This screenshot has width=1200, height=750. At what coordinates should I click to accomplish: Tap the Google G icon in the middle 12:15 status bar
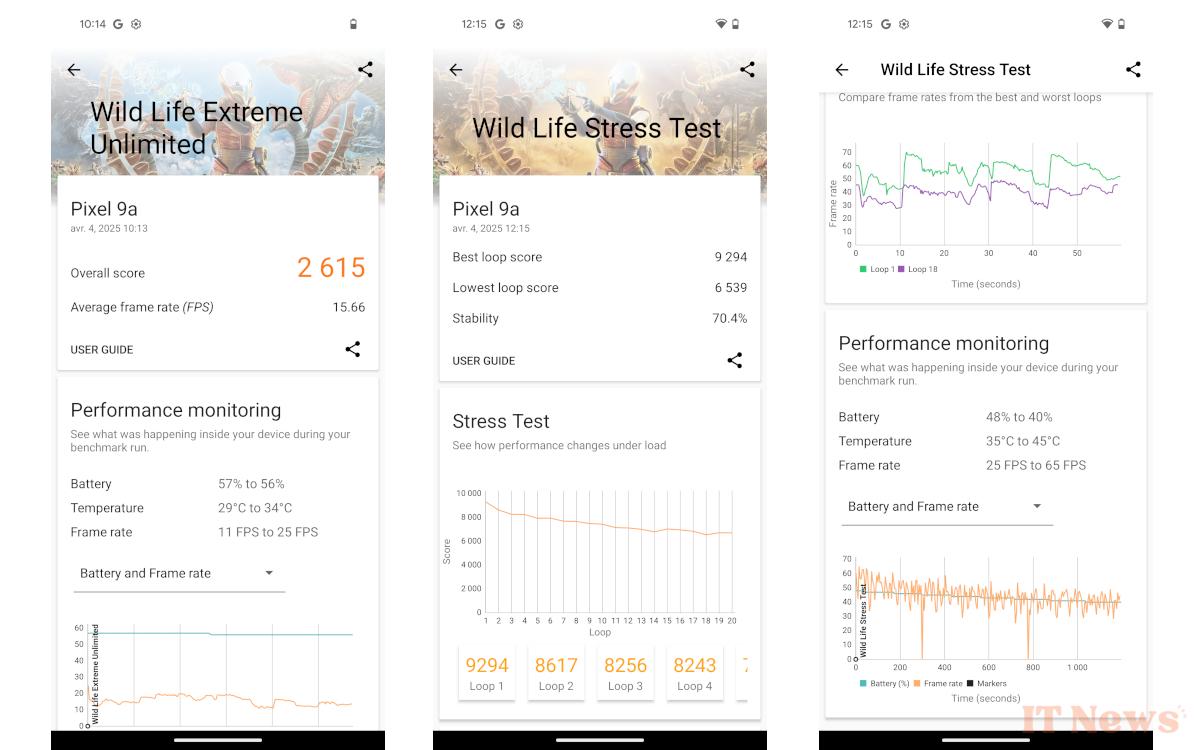(500, 24)
